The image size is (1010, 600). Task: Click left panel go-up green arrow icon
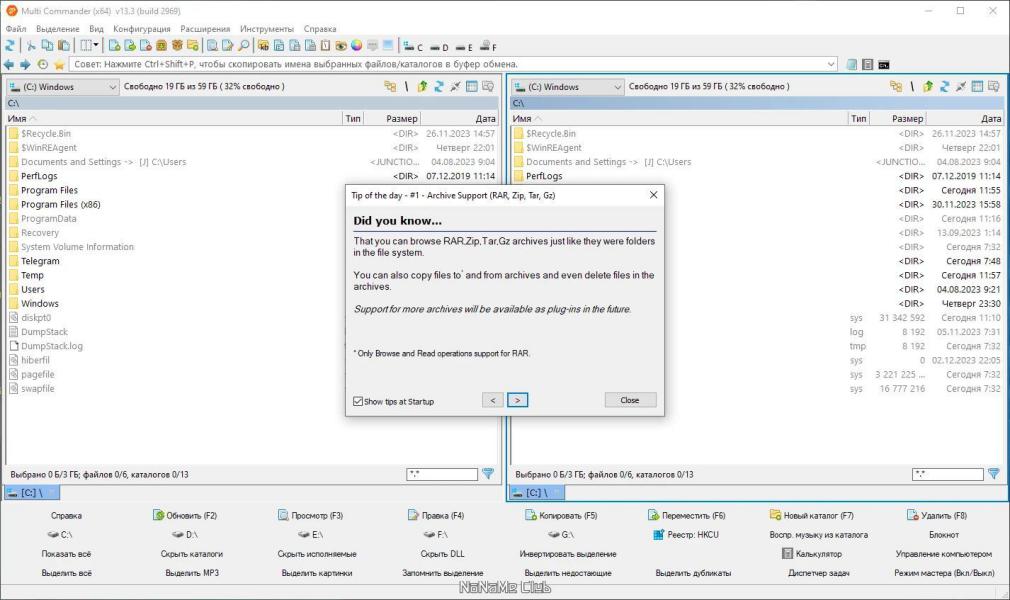[422, 86]
